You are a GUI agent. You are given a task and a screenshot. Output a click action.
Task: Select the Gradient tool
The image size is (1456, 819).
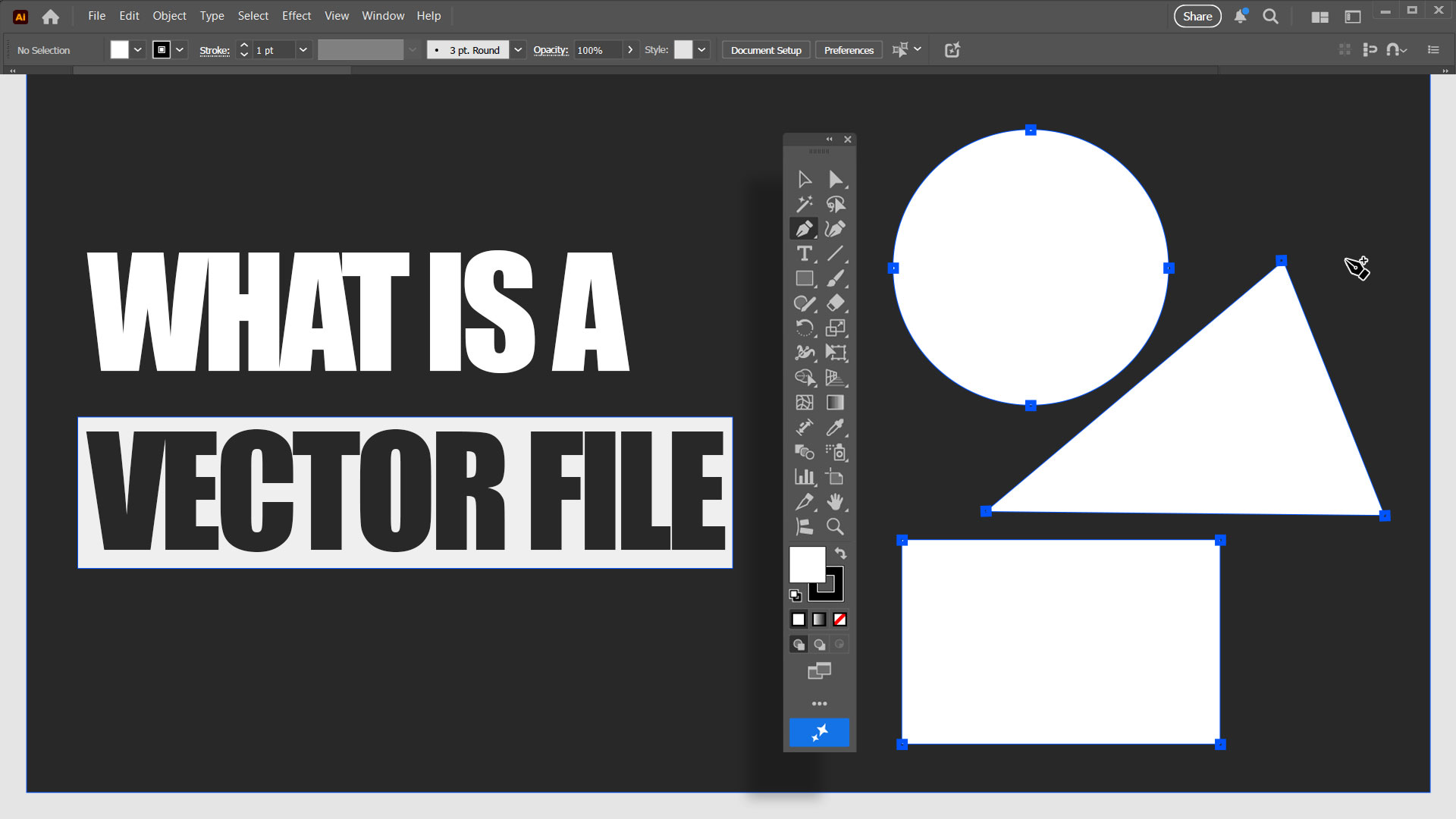[835, 402]
